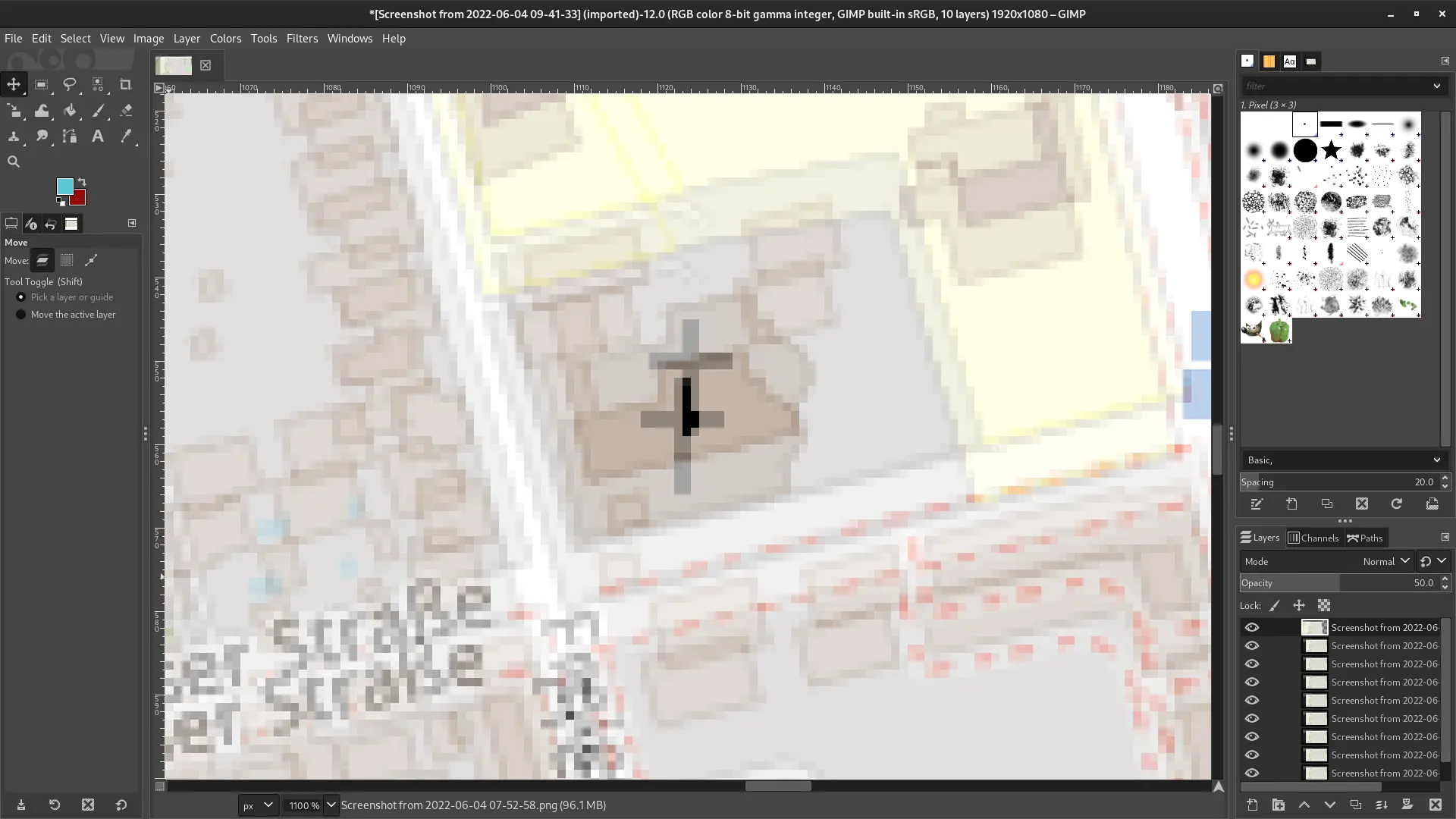This screenshot has height=819, width=1456.
Task: Click the Zoom tool icon
Action: pyautogui.click(x=14, y=162)
